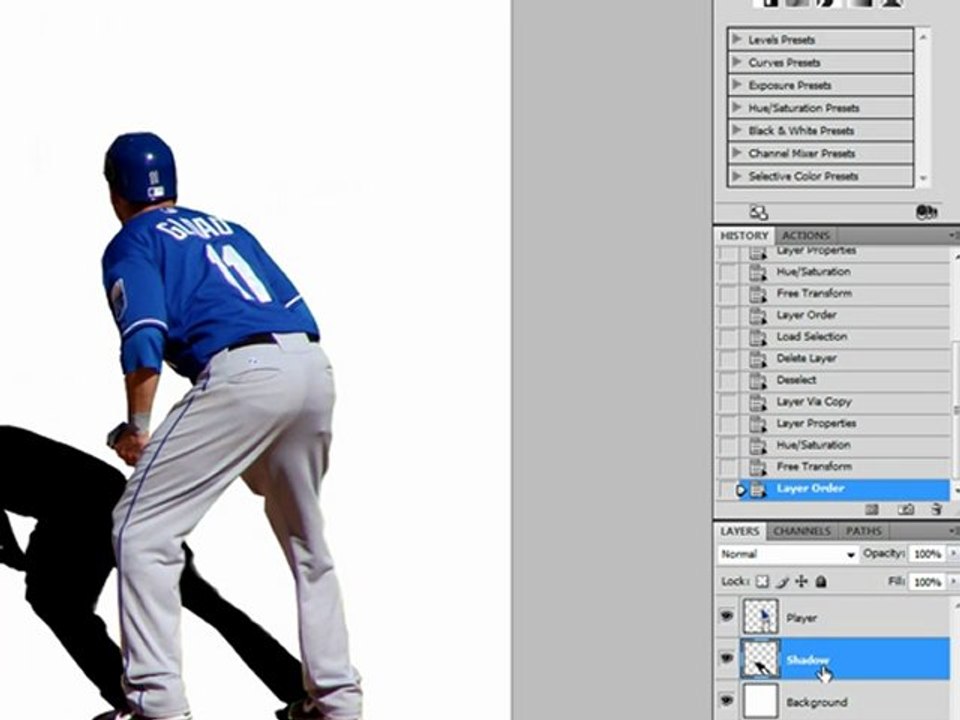Image resolution: width=960 pixels, height=720 pixels.
Task: Click Create new document from current state
Action: [x=872, y=509]
